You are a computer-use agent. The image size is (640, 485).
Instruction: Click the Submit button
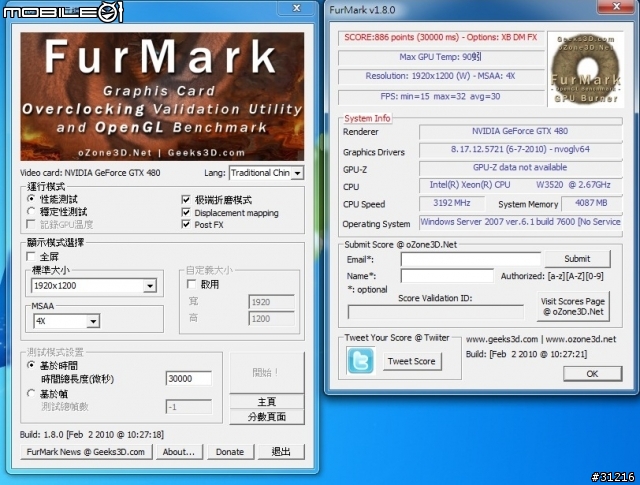tap(577, 259)
